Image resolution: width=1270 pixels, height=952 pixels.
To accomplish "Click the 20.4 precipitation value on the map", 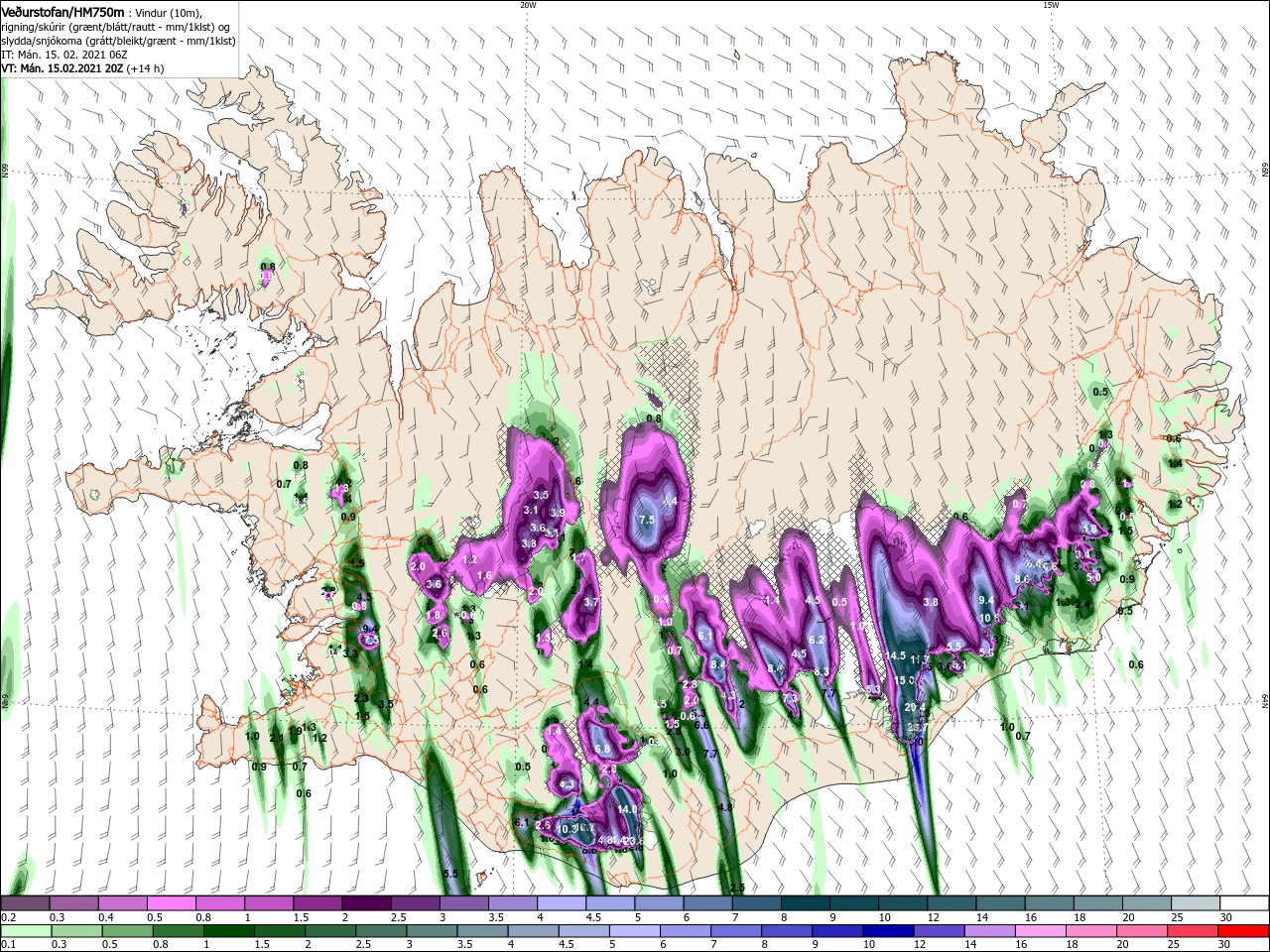I will point(915,707).
